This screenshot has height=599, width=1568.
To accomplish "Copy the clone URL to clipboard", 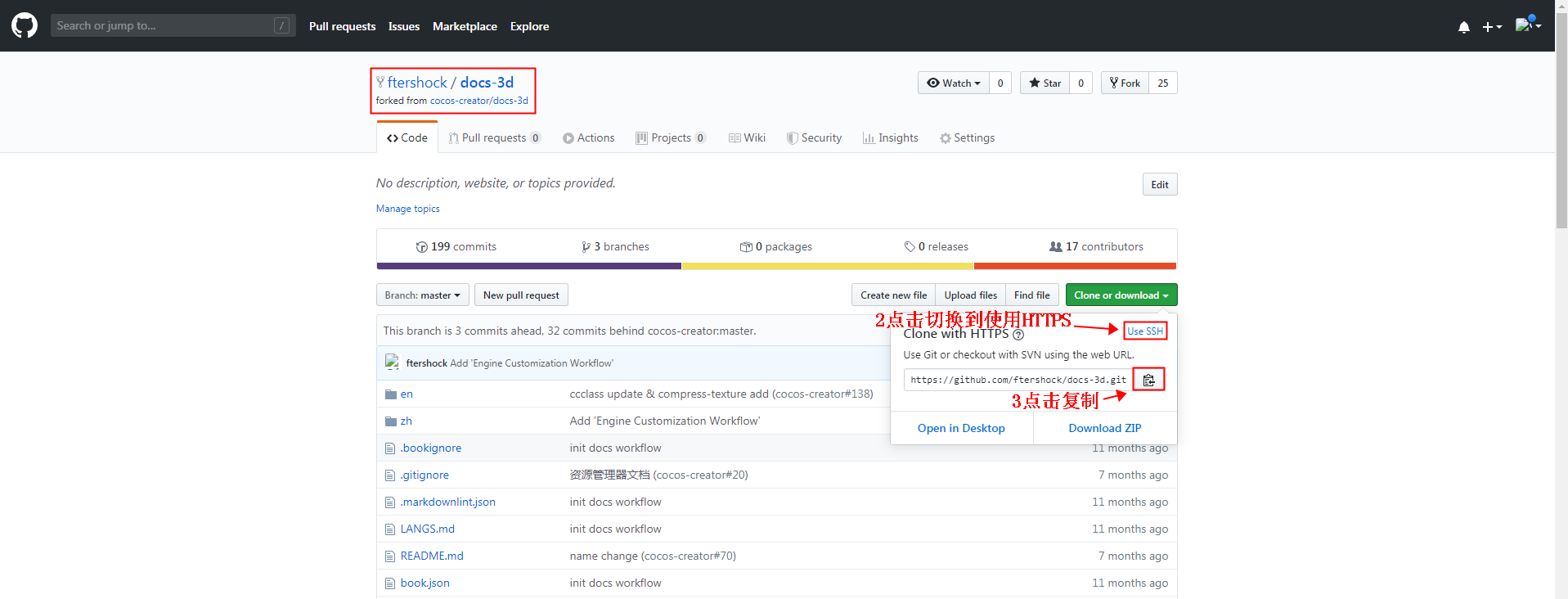I will (x=1148, y=380).
